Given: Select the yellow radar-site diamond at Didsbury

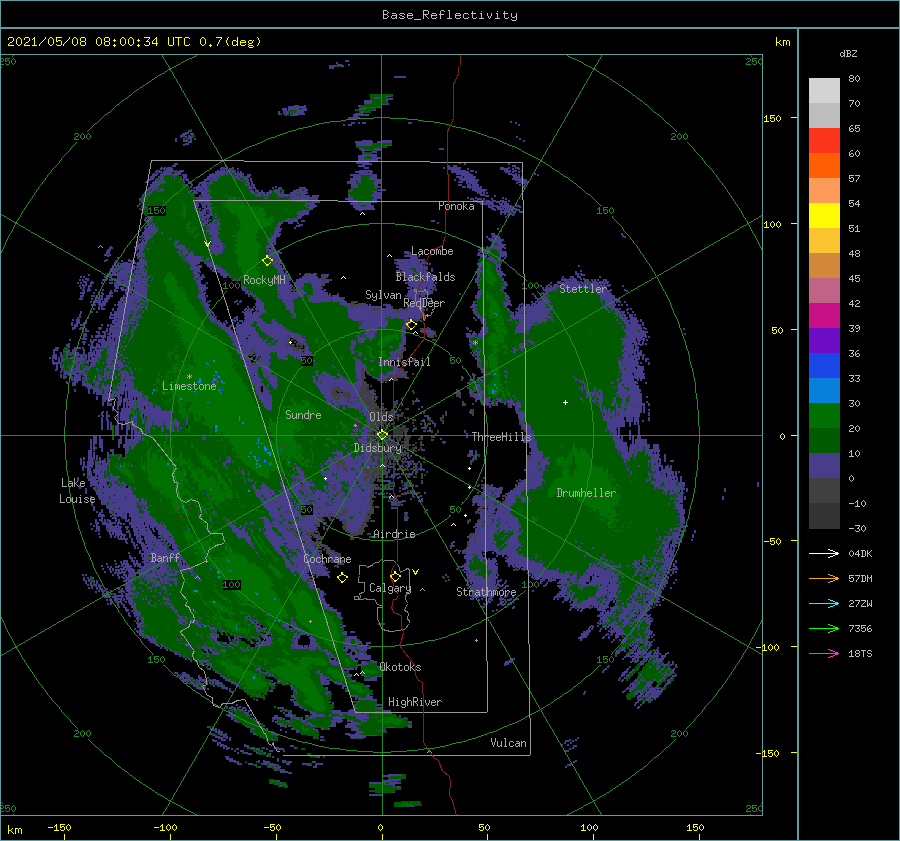Looking at the screenshot, I should [382, 435].
